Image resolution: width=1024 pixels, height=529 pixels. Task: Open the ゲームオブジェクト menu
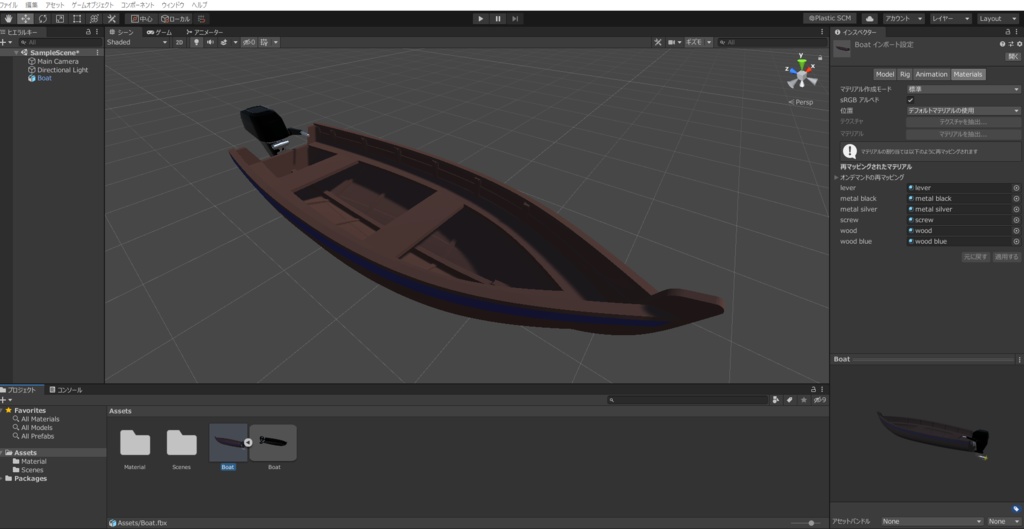[93, 5]
